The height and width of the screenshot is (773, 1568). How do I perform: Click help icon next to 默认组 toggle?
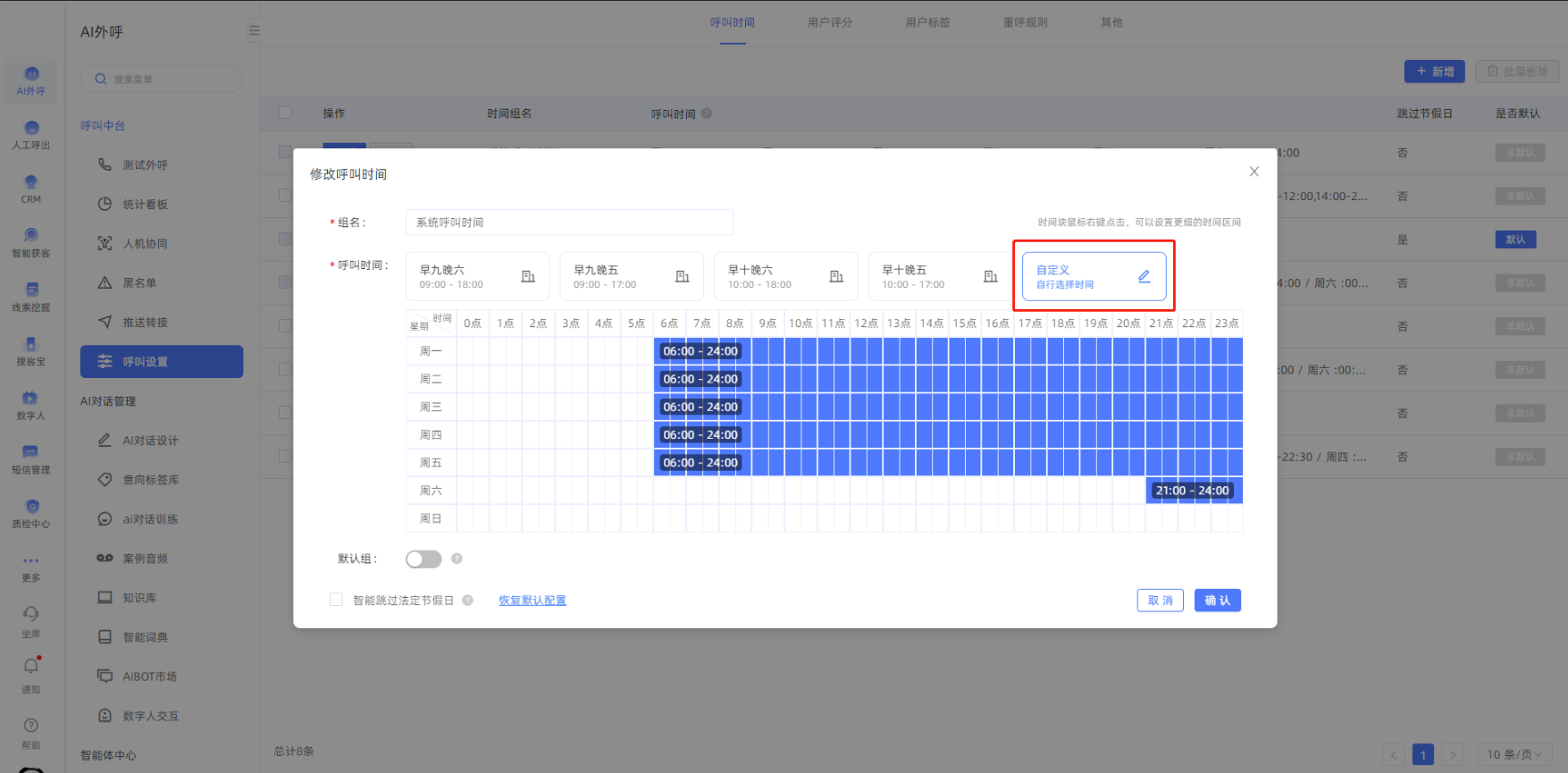pyautogui.click(x=457, y=559)
